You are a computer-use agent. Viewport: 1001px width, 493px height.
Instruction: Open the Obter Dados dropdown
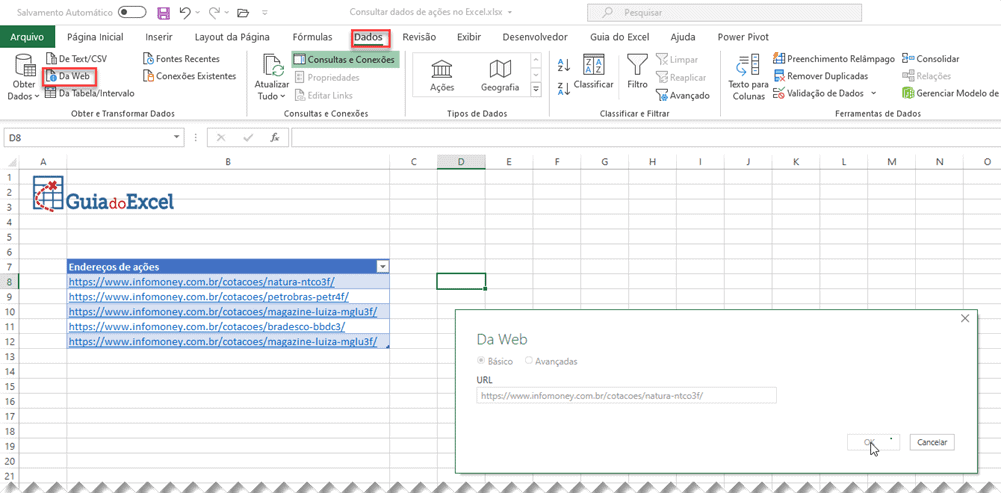24,77
